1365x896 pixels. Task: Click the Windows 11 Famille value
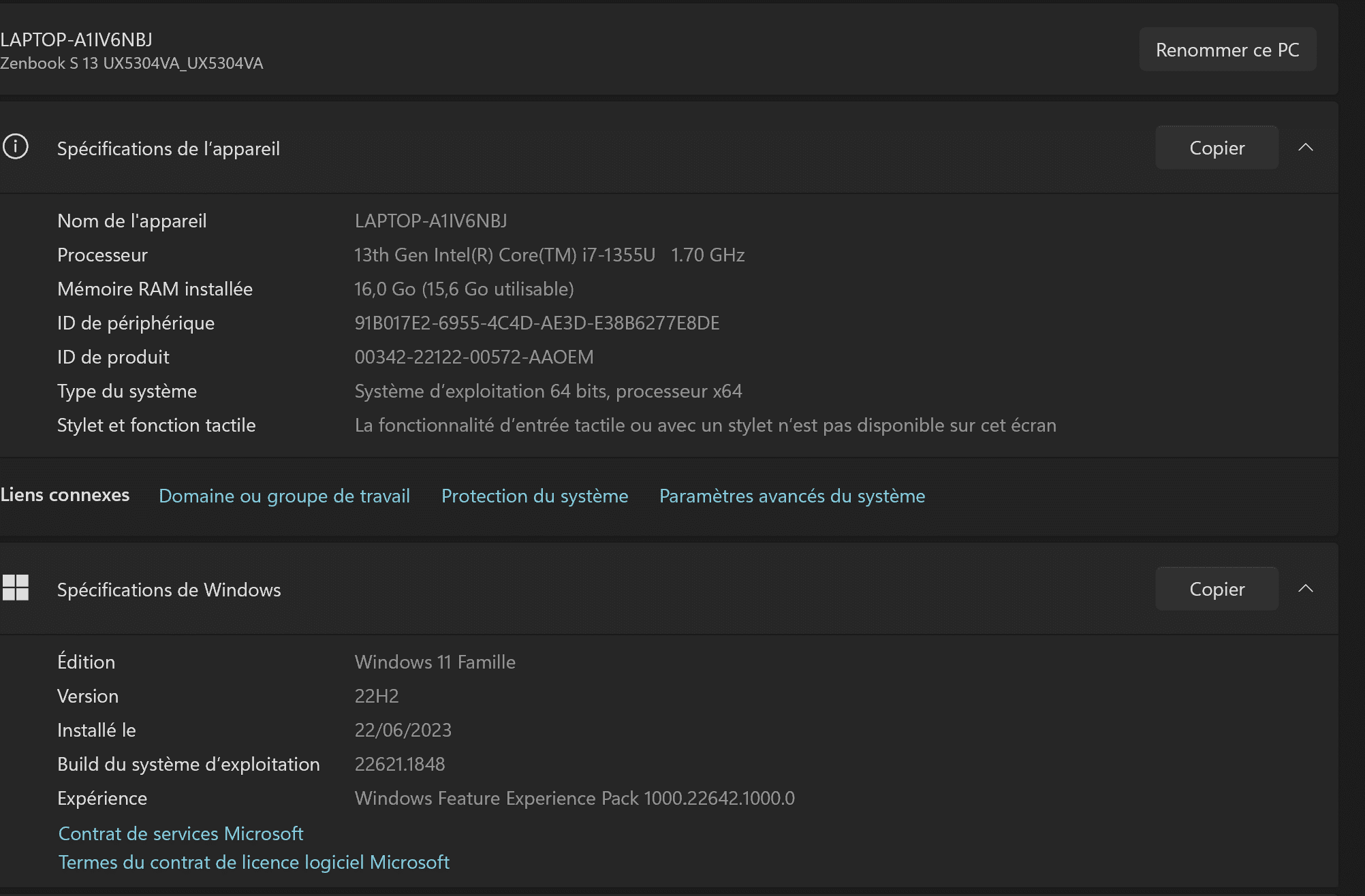tap(435, 662)
